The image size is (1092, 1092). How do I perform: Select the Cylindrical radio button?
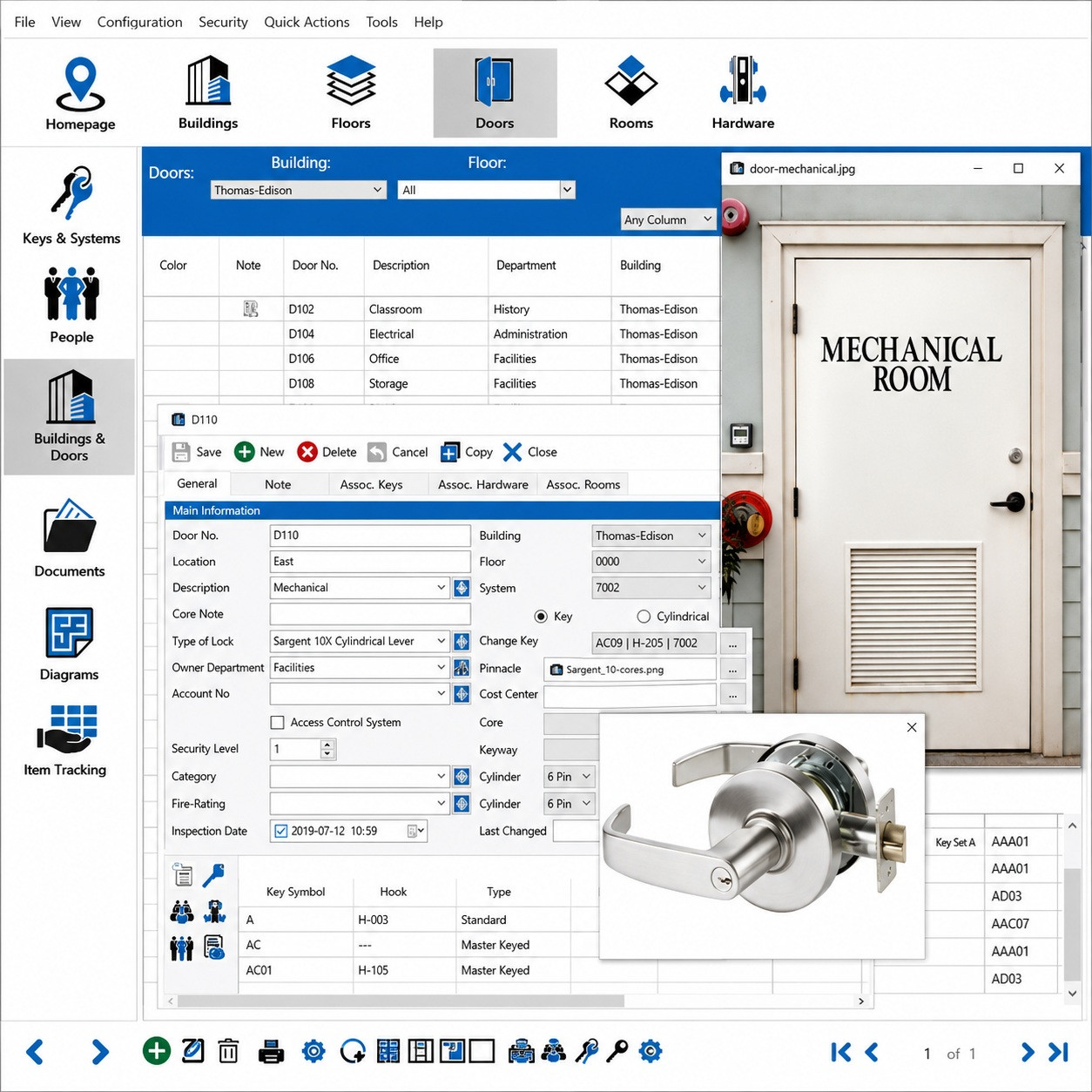pos(644,617)
